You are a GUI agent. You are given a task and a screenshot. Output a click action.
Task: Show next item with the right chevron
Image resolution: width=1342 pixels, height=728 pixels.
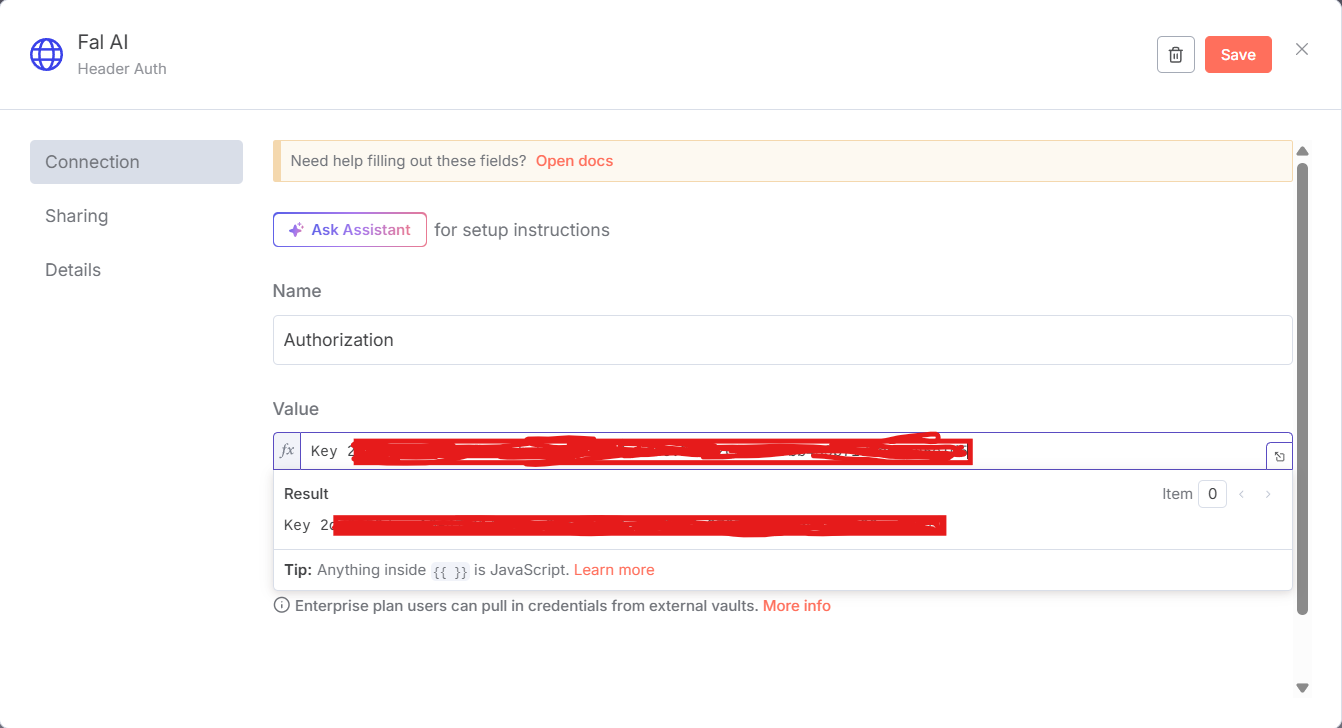pyautogui.click(x=1268, y=493)
